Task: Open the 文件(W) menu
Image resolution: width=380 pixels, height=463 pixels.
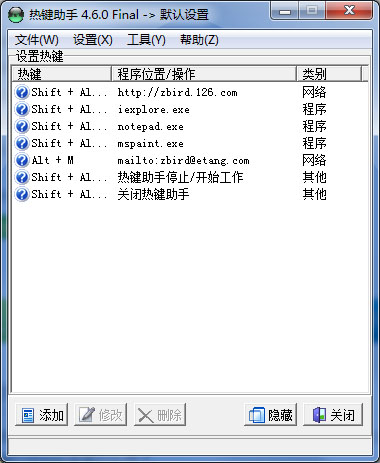Action: point(37,40)
